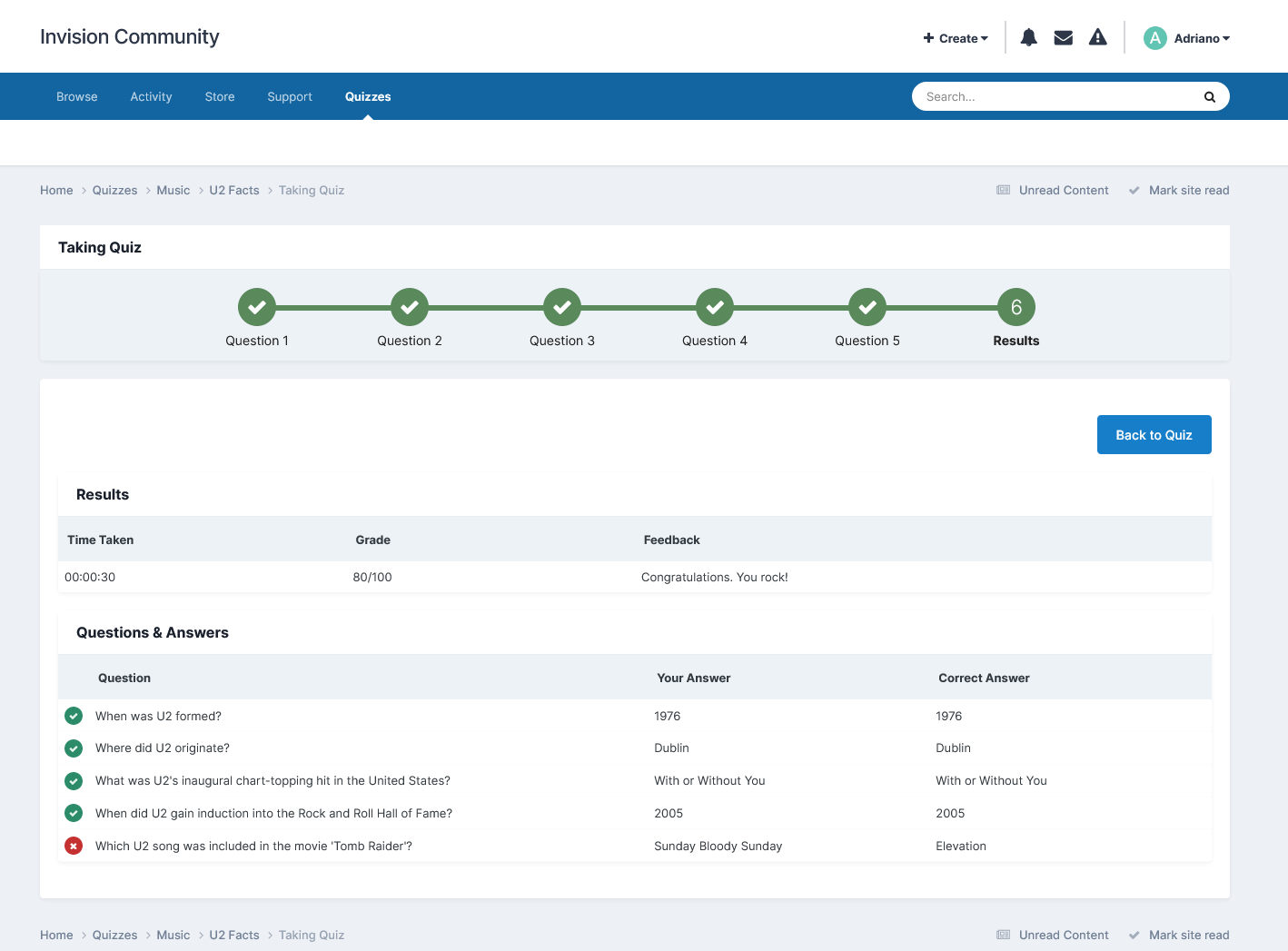This screenshot has width=1288, height=951.
Task: Click the 80/100 grade value
Action: [372, 577]
